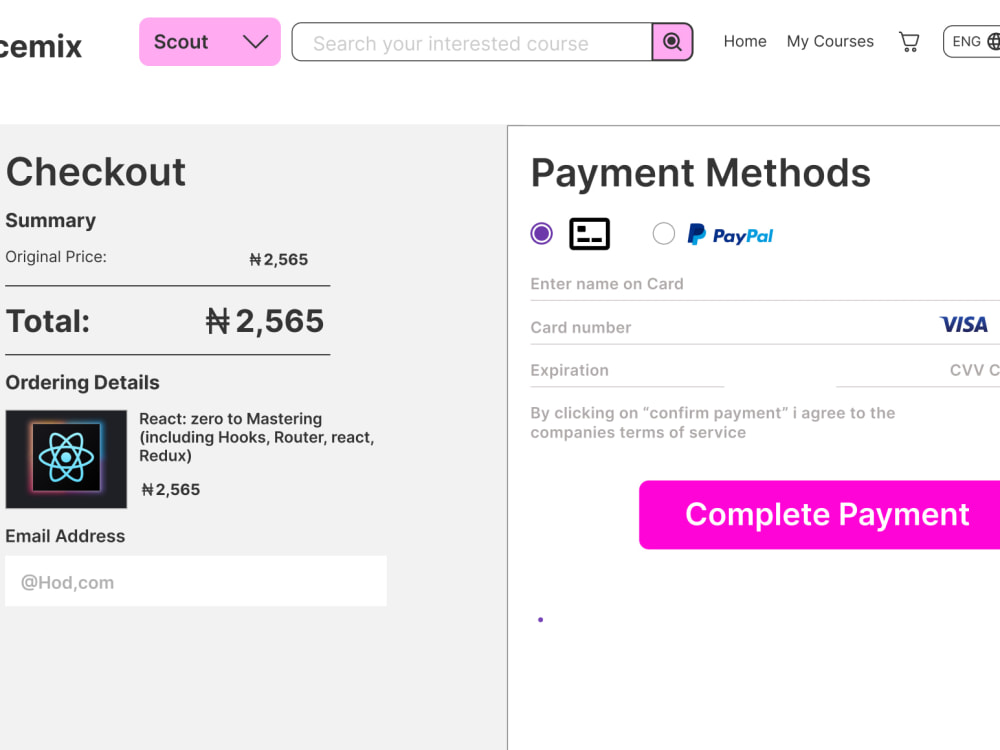Screen dimensions: 1000x750
Task: Click the Complete Payment button
Action: pos(820,515)
